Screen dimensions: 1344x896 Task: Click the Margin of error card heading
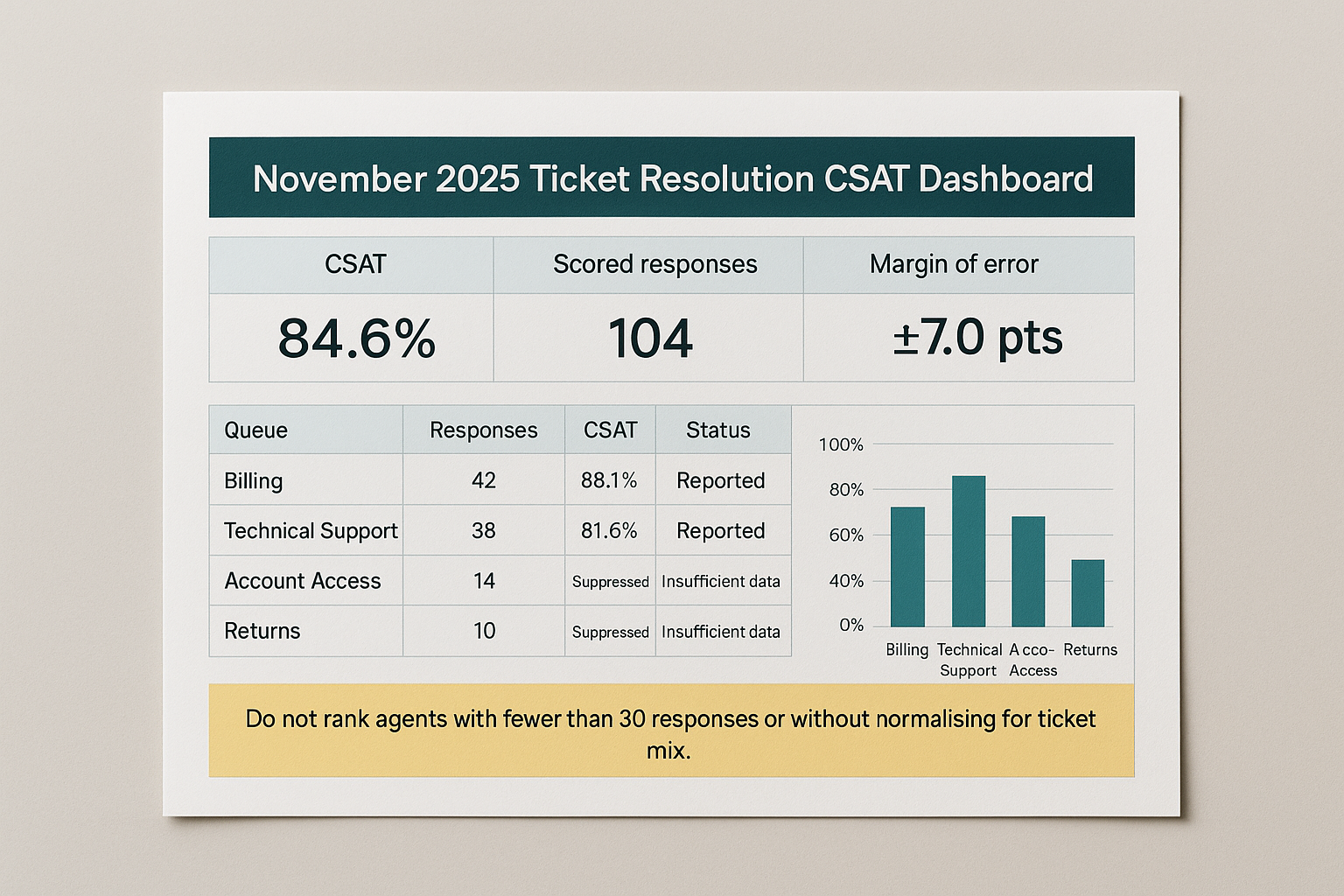(x=954, y=264)
